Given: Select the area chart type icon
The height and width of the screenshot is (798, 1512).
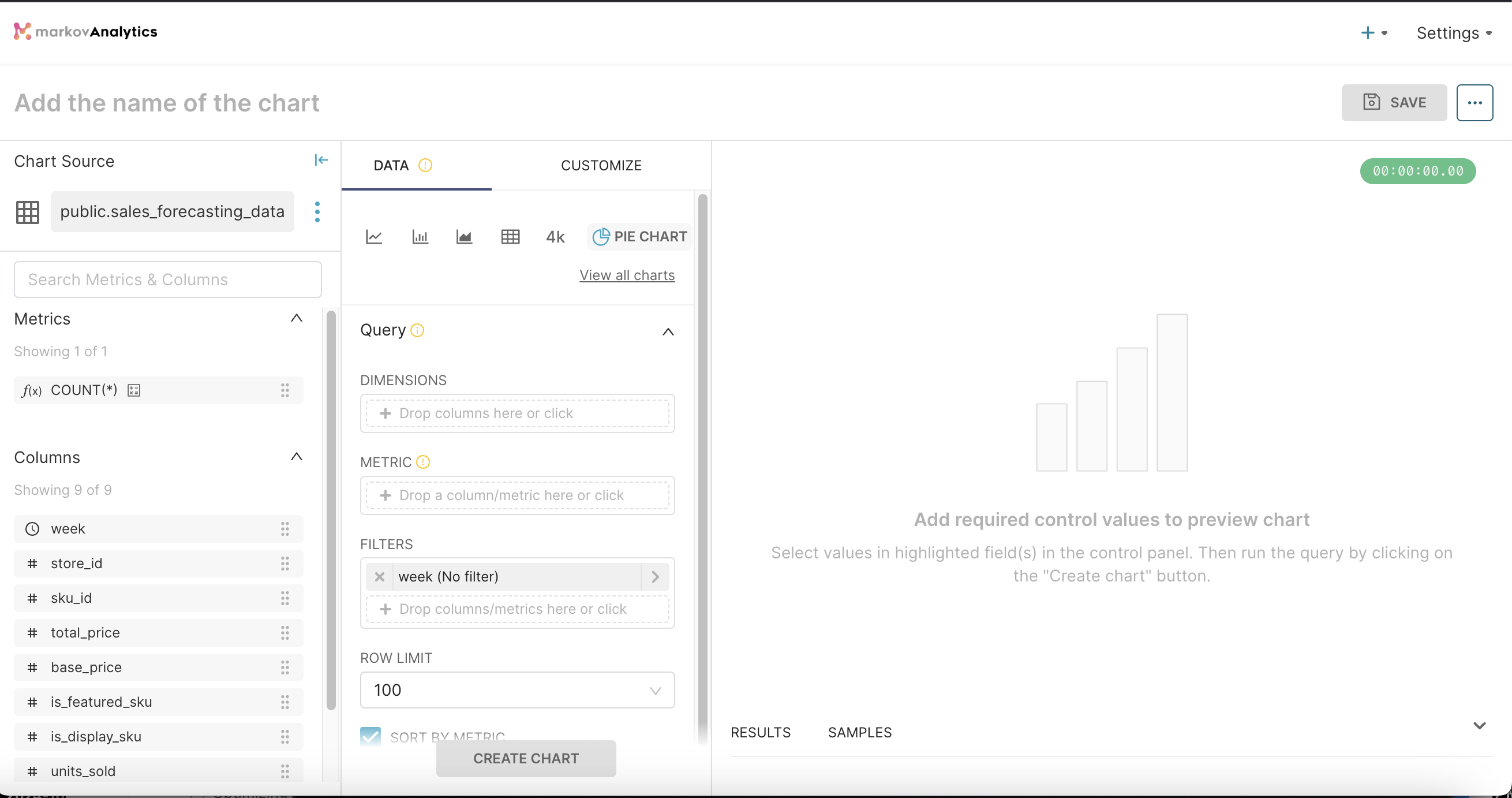Looking at the screenshot, I should tap(465, 237).
